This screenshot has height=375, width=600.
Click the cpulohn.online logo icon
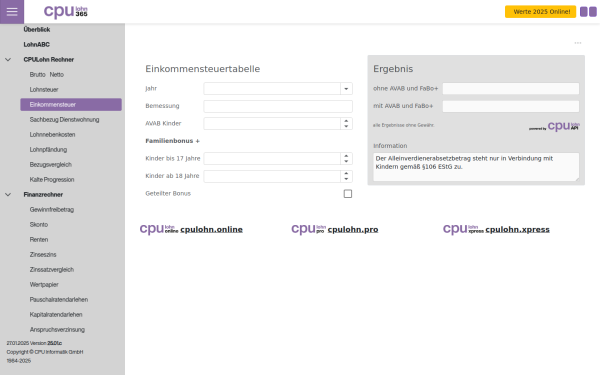tap(159, 229)
